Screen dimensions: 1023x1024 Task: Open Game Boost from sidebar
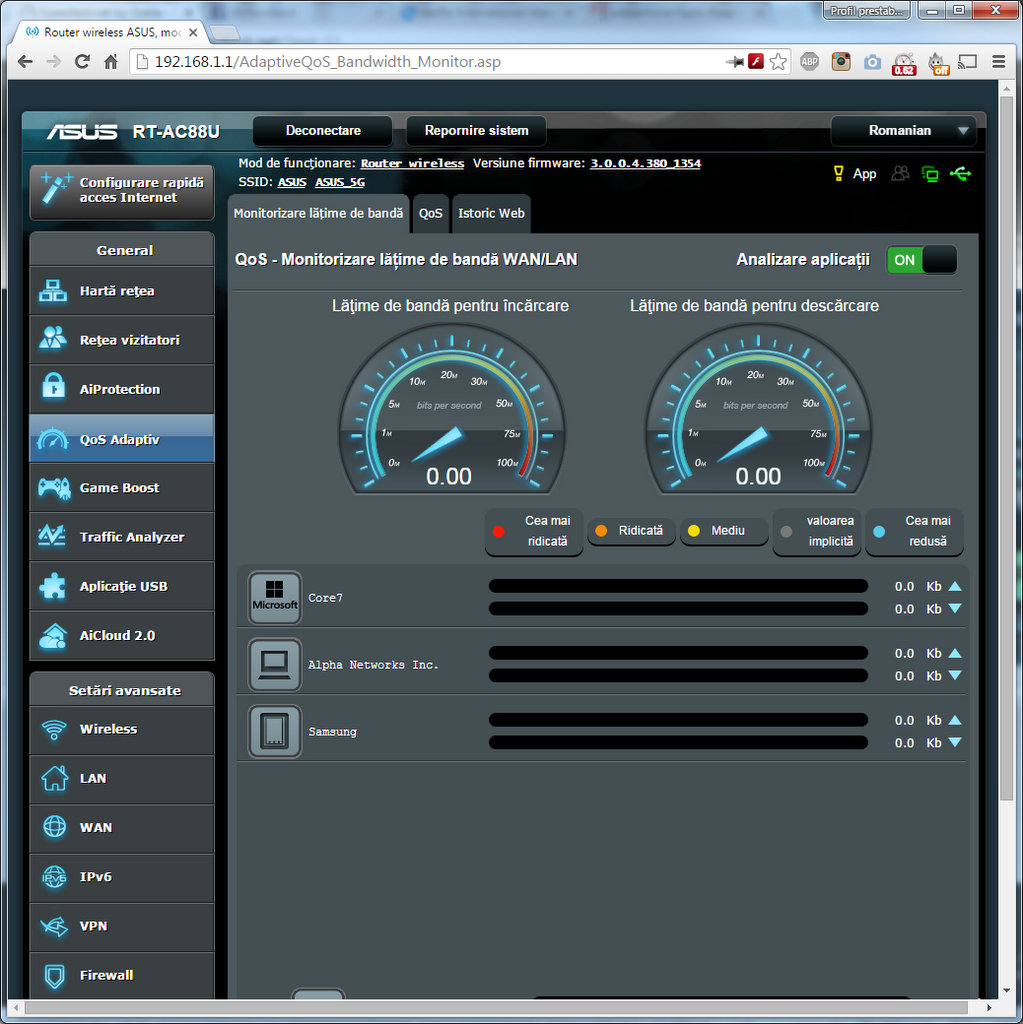[x=121, y=488]
